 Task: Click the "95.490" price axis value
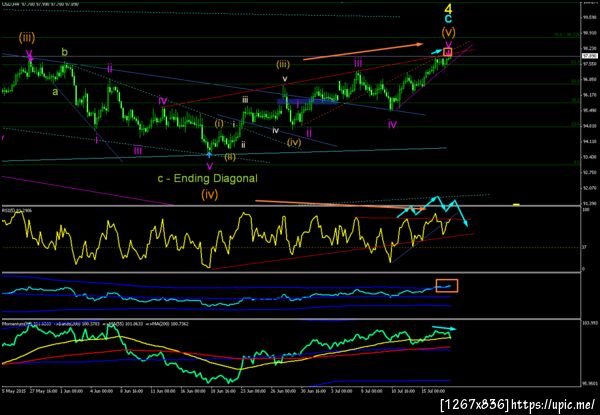coord(589,111)
